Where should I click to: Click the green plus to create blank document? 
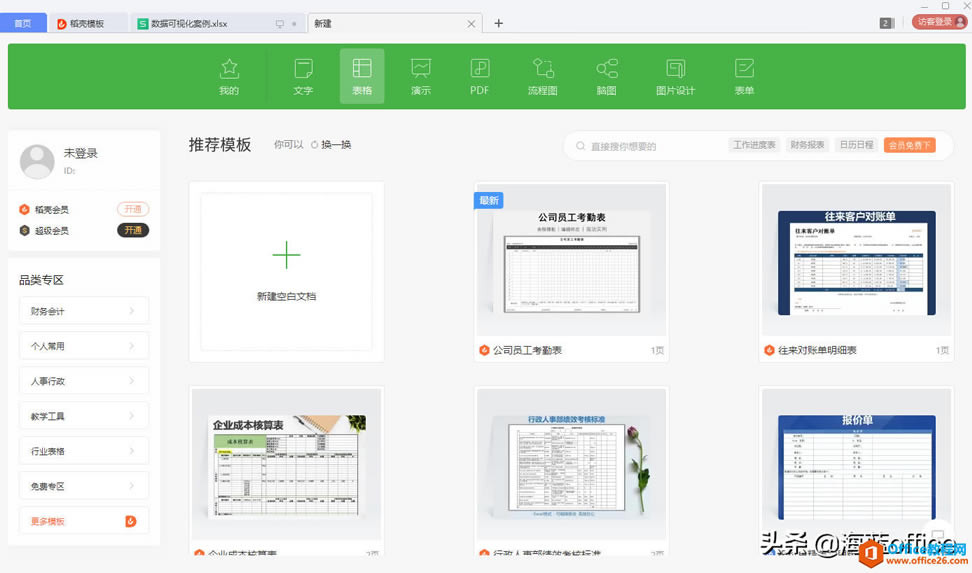(x=286, y=255)
